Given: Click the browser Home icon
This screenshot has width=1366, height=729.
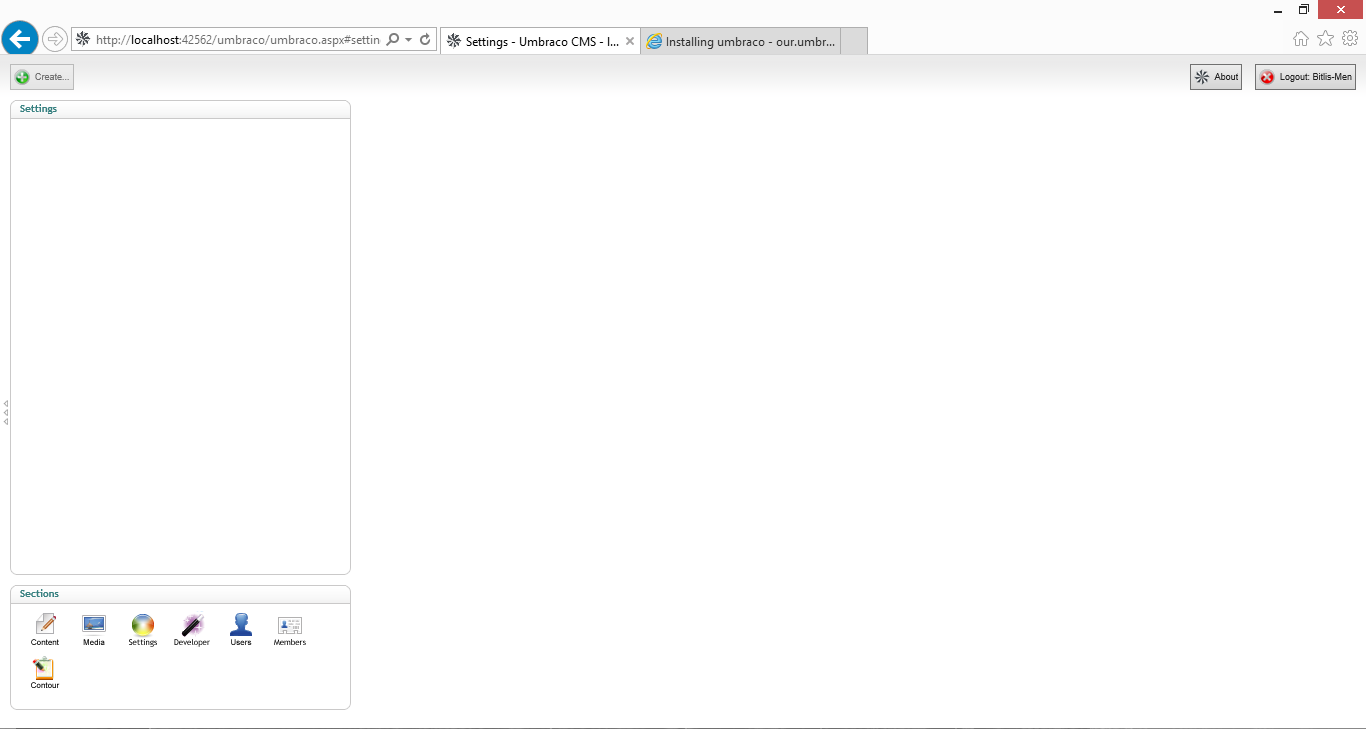Looking at the screenshot, I should [1300, 38].
